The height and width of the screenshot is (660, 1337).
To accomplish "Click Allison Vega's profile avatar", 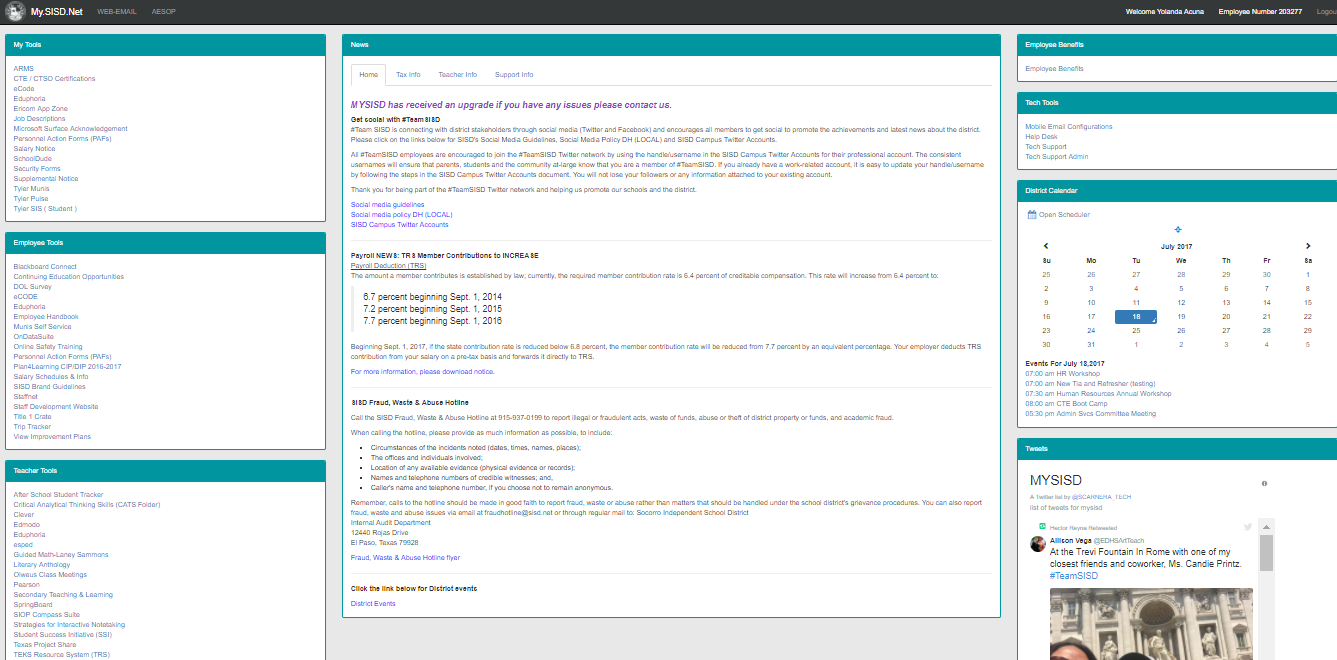I will tap(1039, 543).
